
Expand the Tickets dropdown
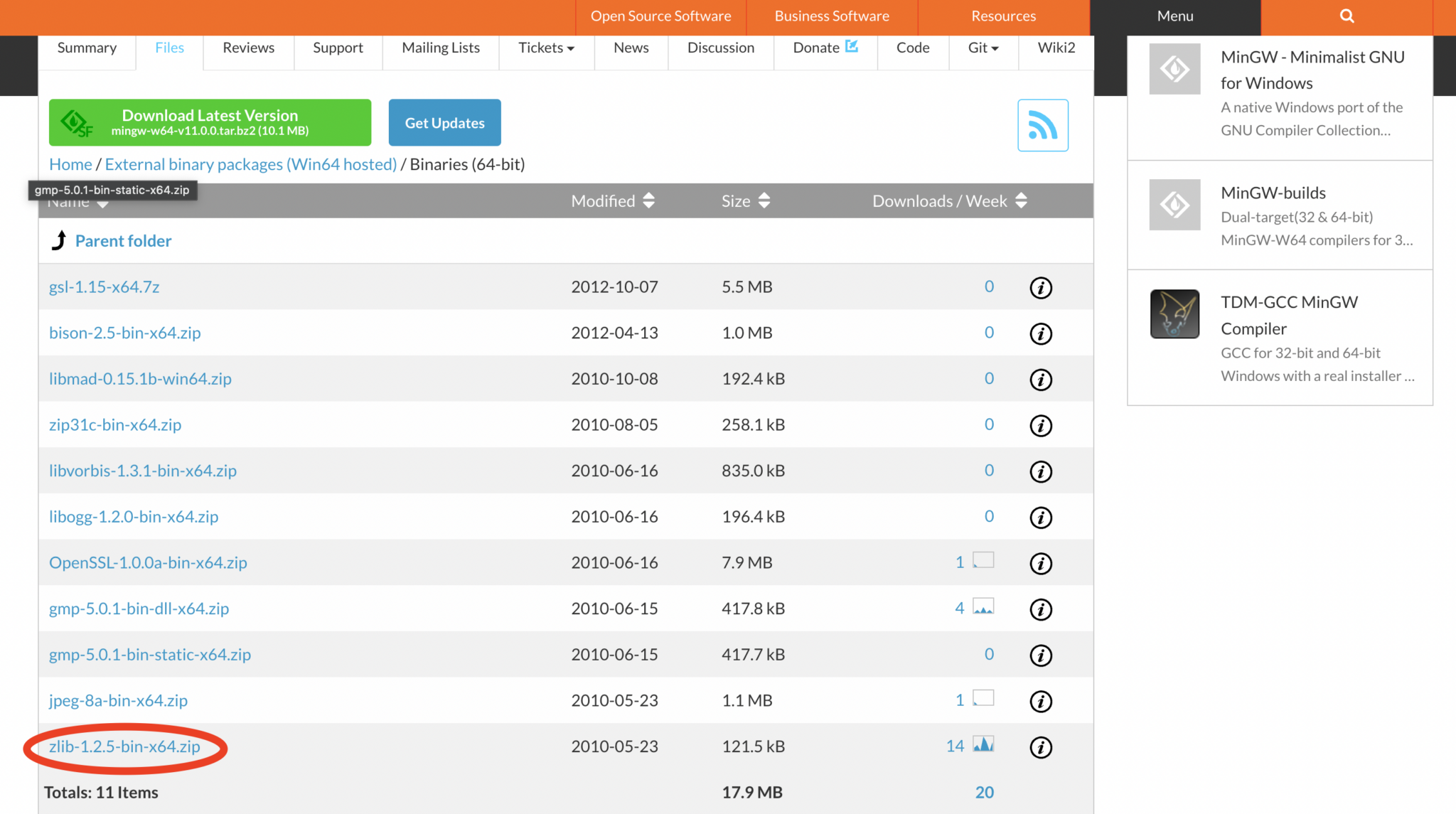[546, 48]
